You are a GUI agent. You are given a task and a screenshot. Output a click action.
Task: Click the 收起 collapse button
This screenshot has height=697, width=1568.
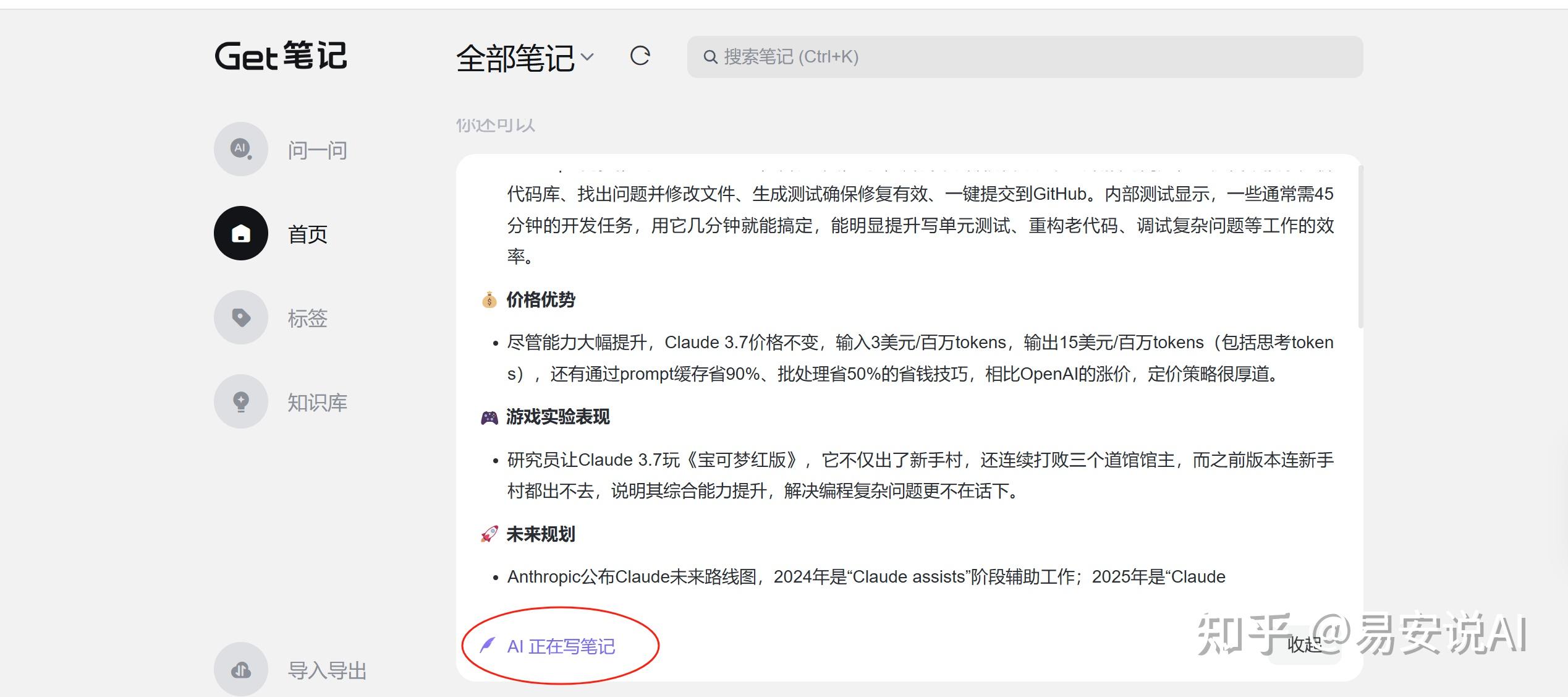pos(1304,644)
